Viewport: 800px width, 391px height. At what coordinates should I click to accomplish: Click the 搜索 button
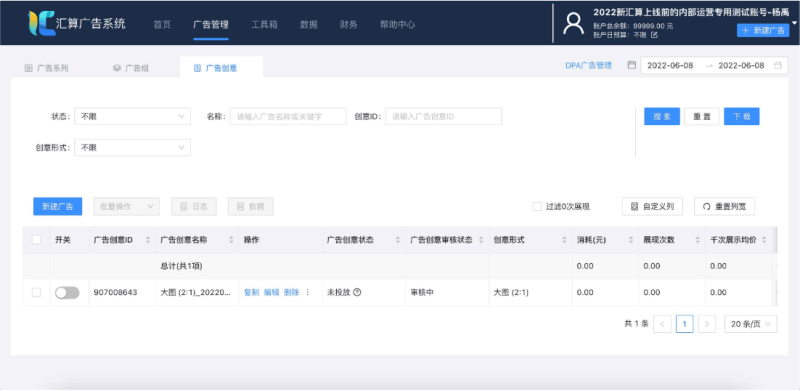click(x=662, y=116)
